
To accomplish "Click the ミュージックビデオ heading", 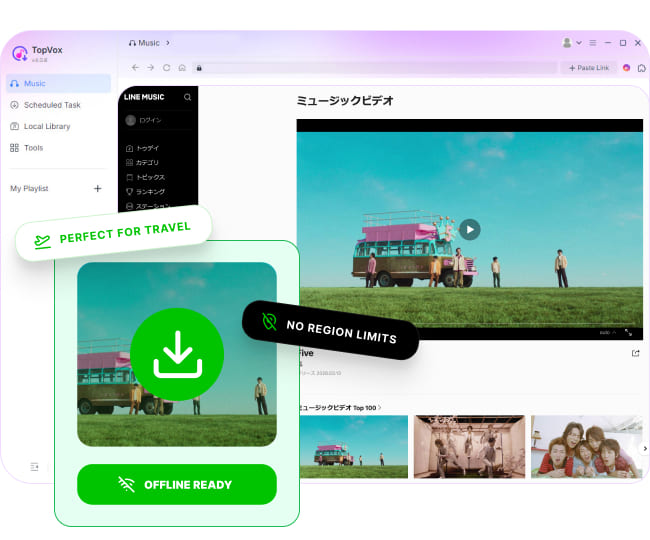I will click(344, 101).
